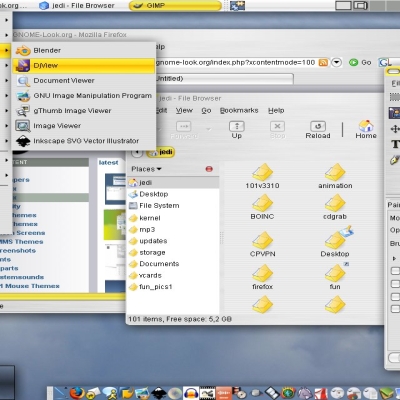
Task: Open mp3 bookmark in sidebar
Action: (x=173, y=230)
